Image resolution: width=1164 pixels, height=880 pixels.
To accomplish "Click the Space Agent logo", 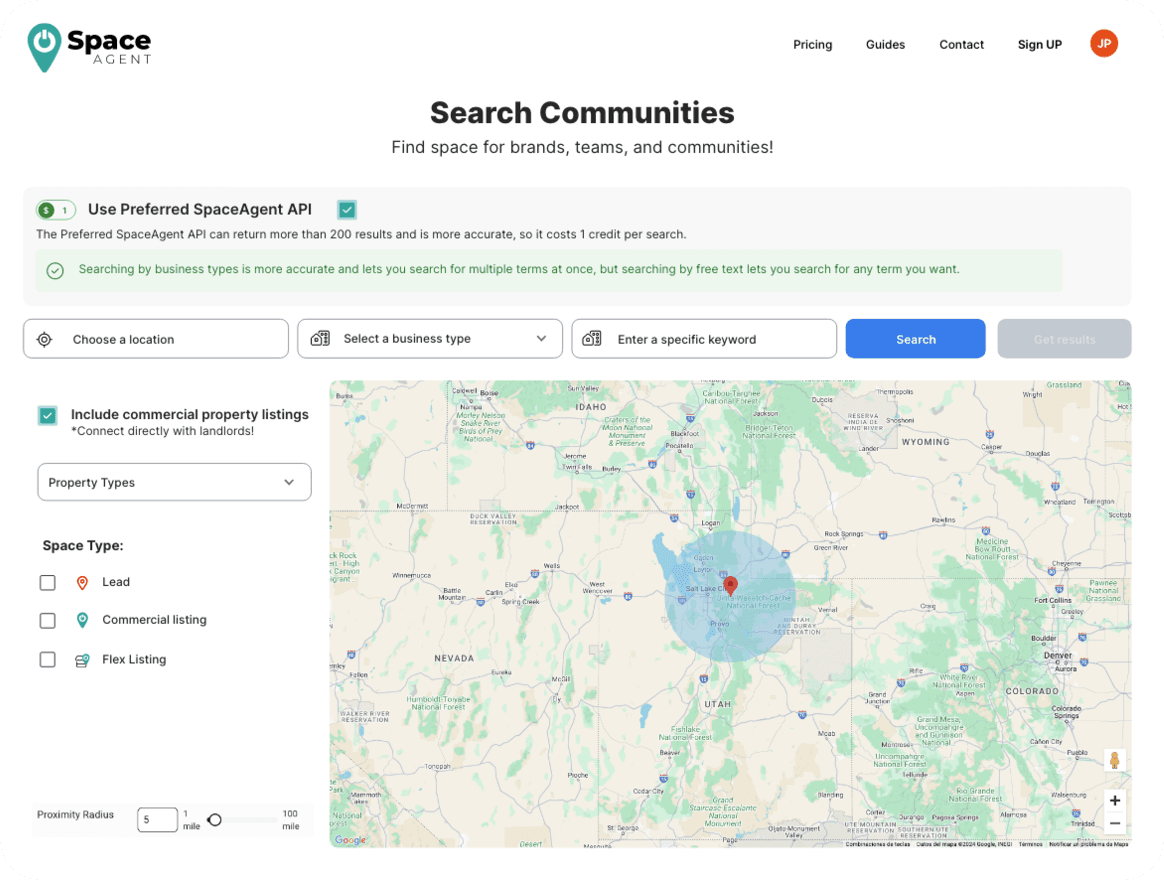I will [x=89, y=47].
